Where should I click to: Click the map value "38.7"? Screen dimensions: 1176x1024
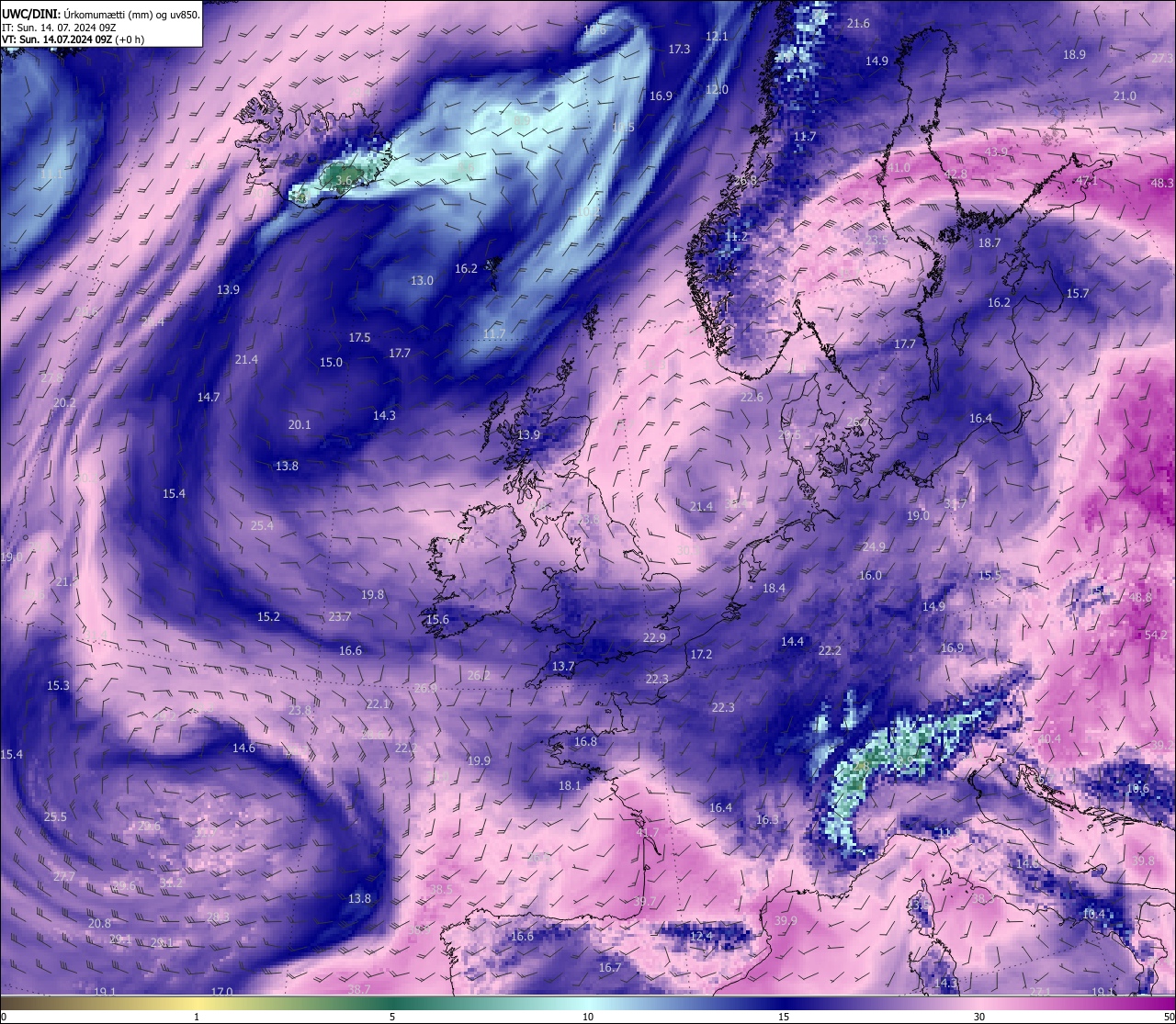pyautogui.click(x=359, y=990)
